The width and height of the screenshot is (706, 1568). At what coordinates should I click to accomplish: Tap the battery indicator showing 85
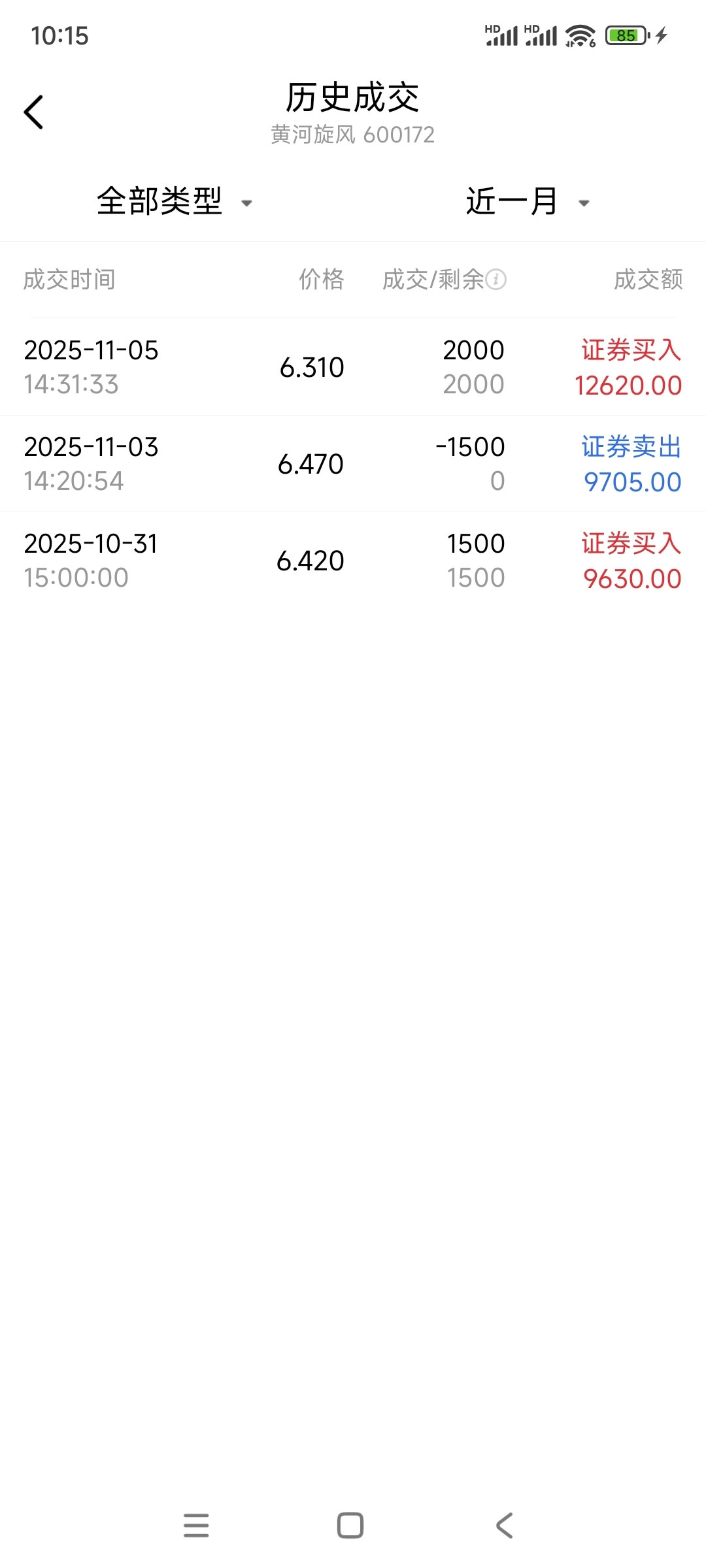(x=627, y=35)
